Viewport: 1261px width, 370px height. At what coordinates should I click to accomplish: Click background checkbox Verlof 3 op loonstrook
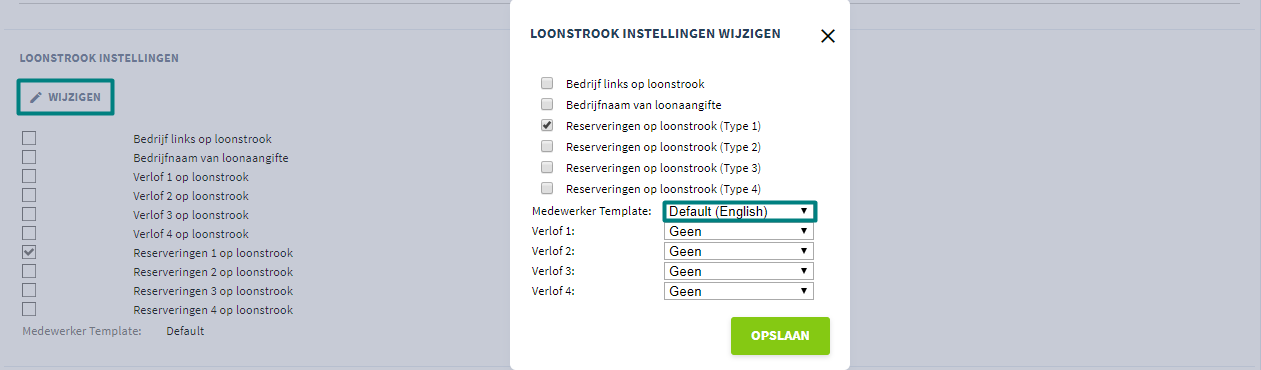[x=29, y=214]
